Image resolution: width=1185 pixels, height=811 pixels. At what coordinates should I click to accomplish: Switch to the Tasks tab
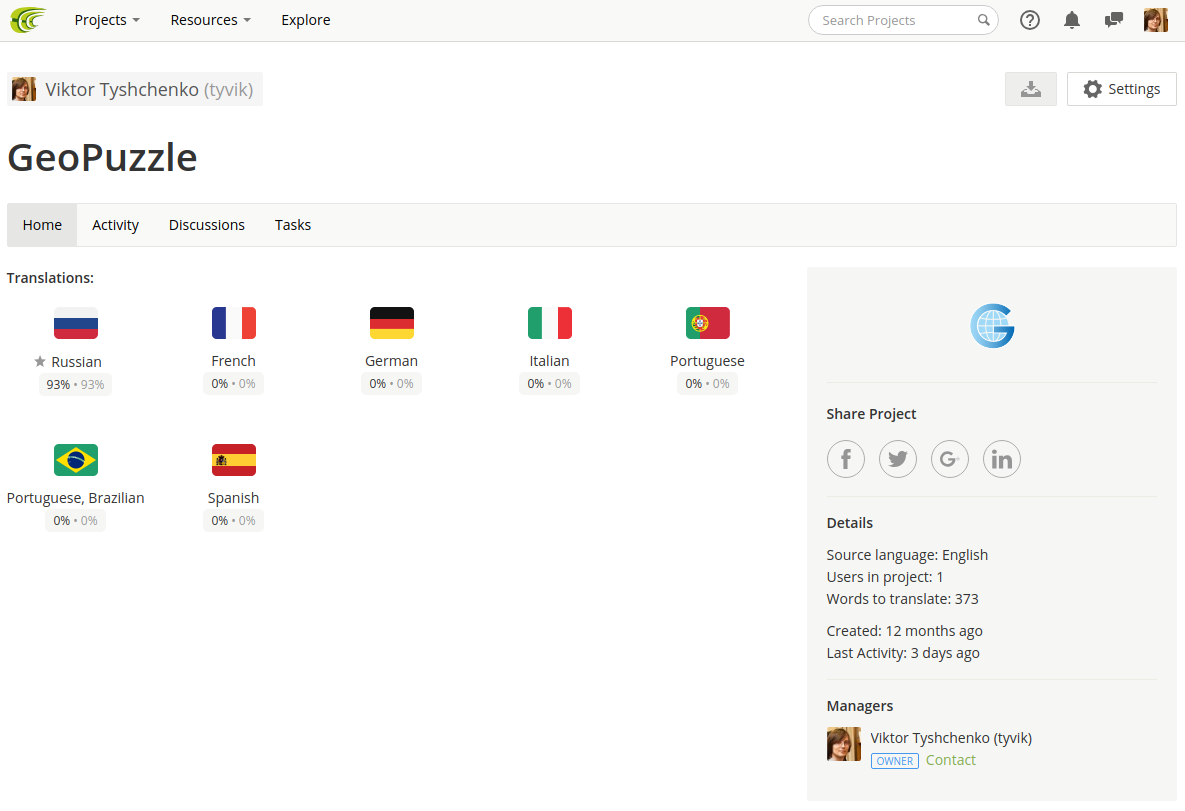pos(292,224)
